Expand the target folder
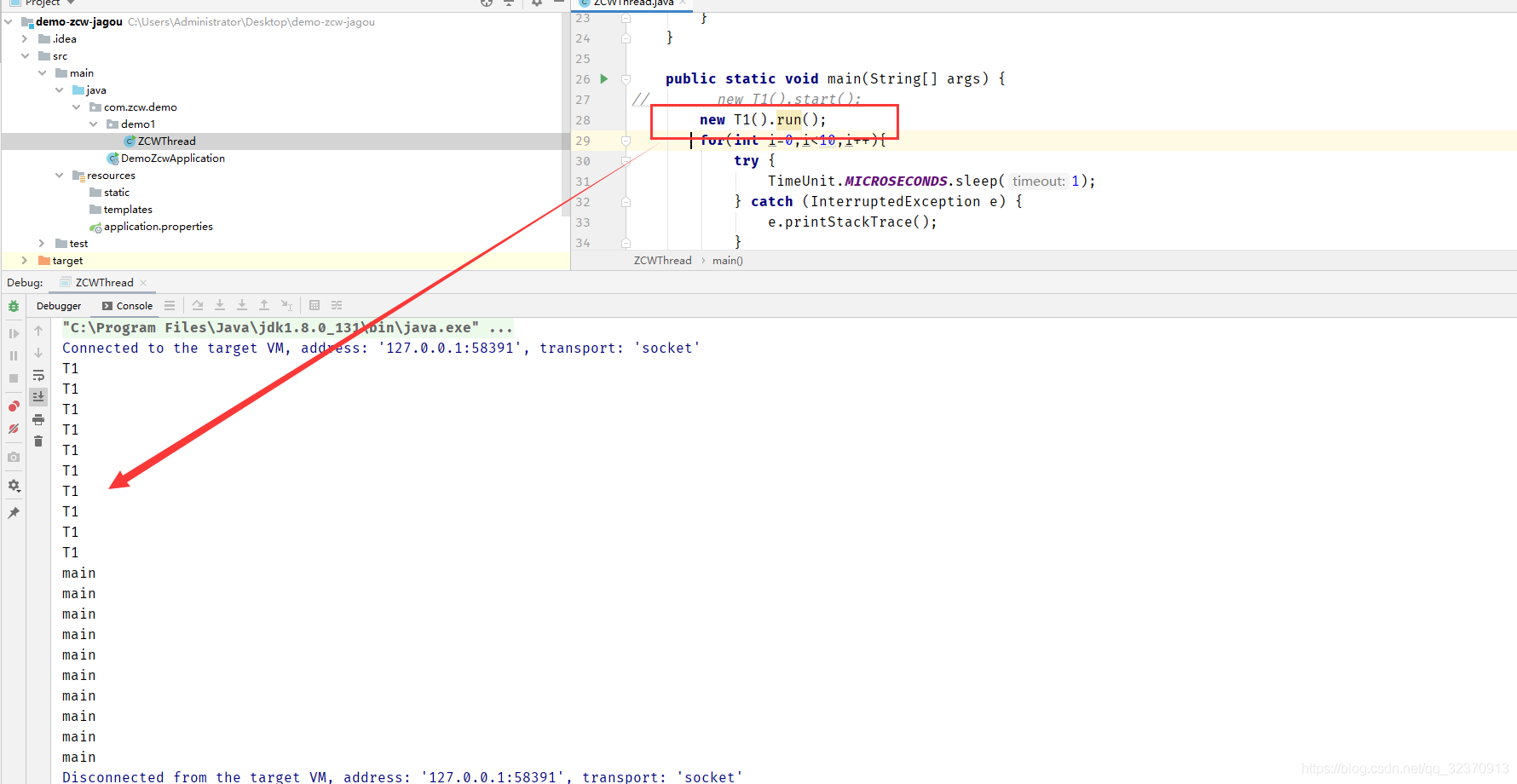 pyautogui.click(x=25, y=260)
